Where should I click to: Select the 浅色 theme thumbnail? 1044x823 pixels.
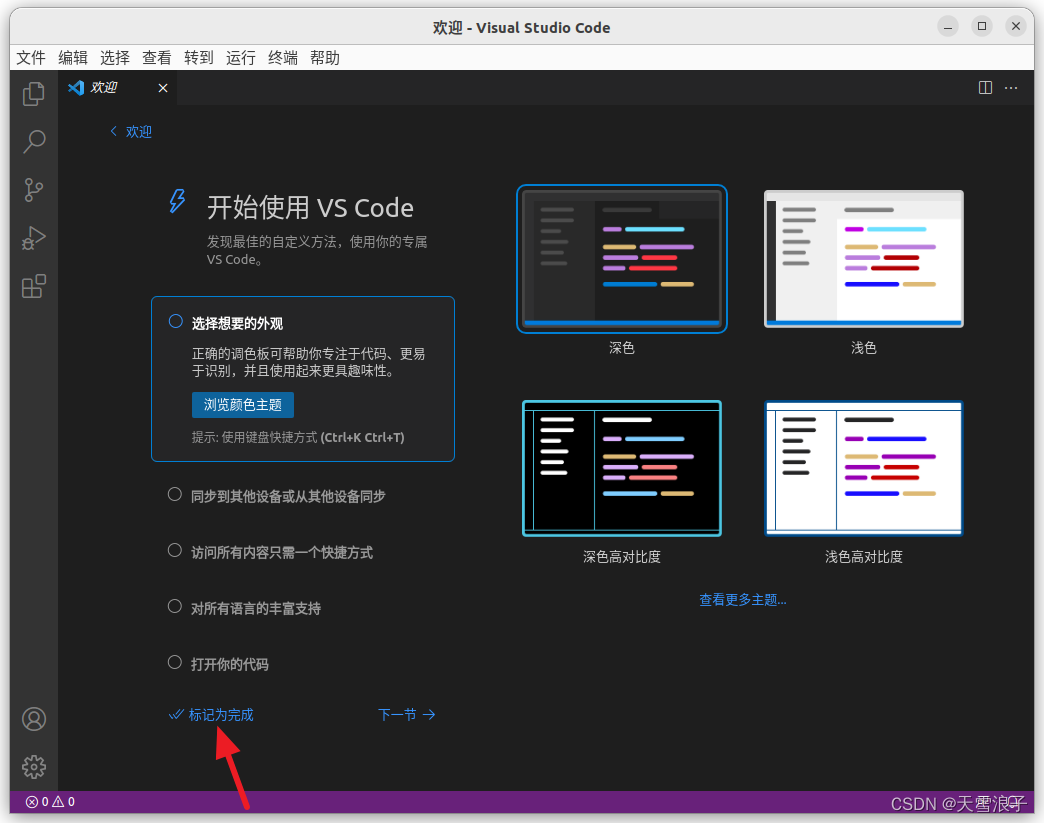point(864,259)
